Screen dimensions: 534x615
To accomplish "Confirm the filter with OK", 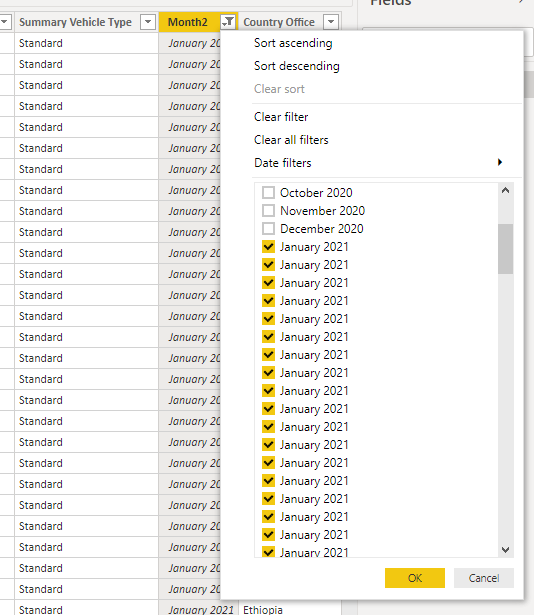I will coord(415,578).
